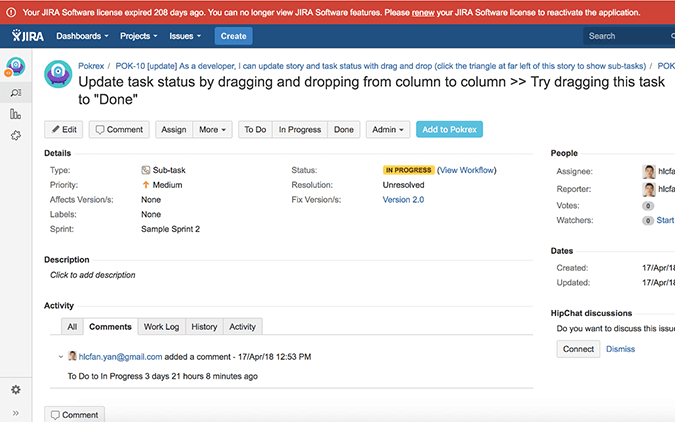The width and height of the screenshot is (675, 422).
Task: Collapse the comment by hlcfan.yan
Action: (61, 357)
